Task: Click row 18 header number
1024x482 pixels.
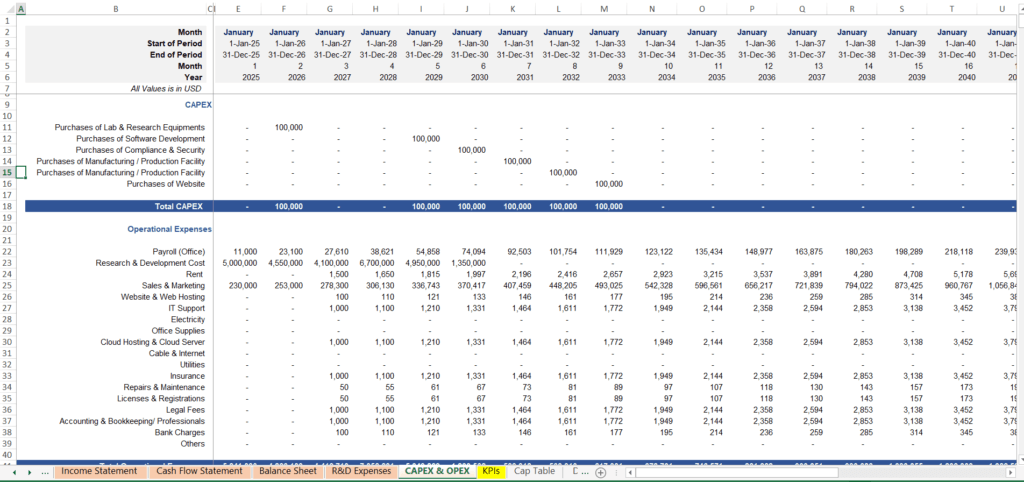Action: pos(7,206)
